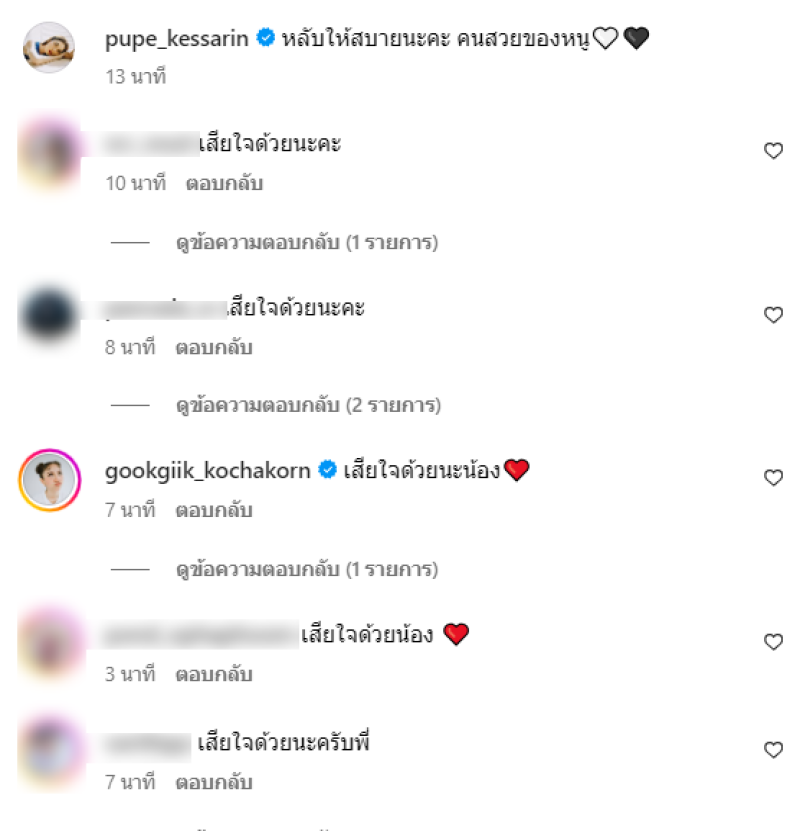Open gookgiik_kochakorn story avatar
This screenshot has height=831, width=800.
[x=49, y=480]
